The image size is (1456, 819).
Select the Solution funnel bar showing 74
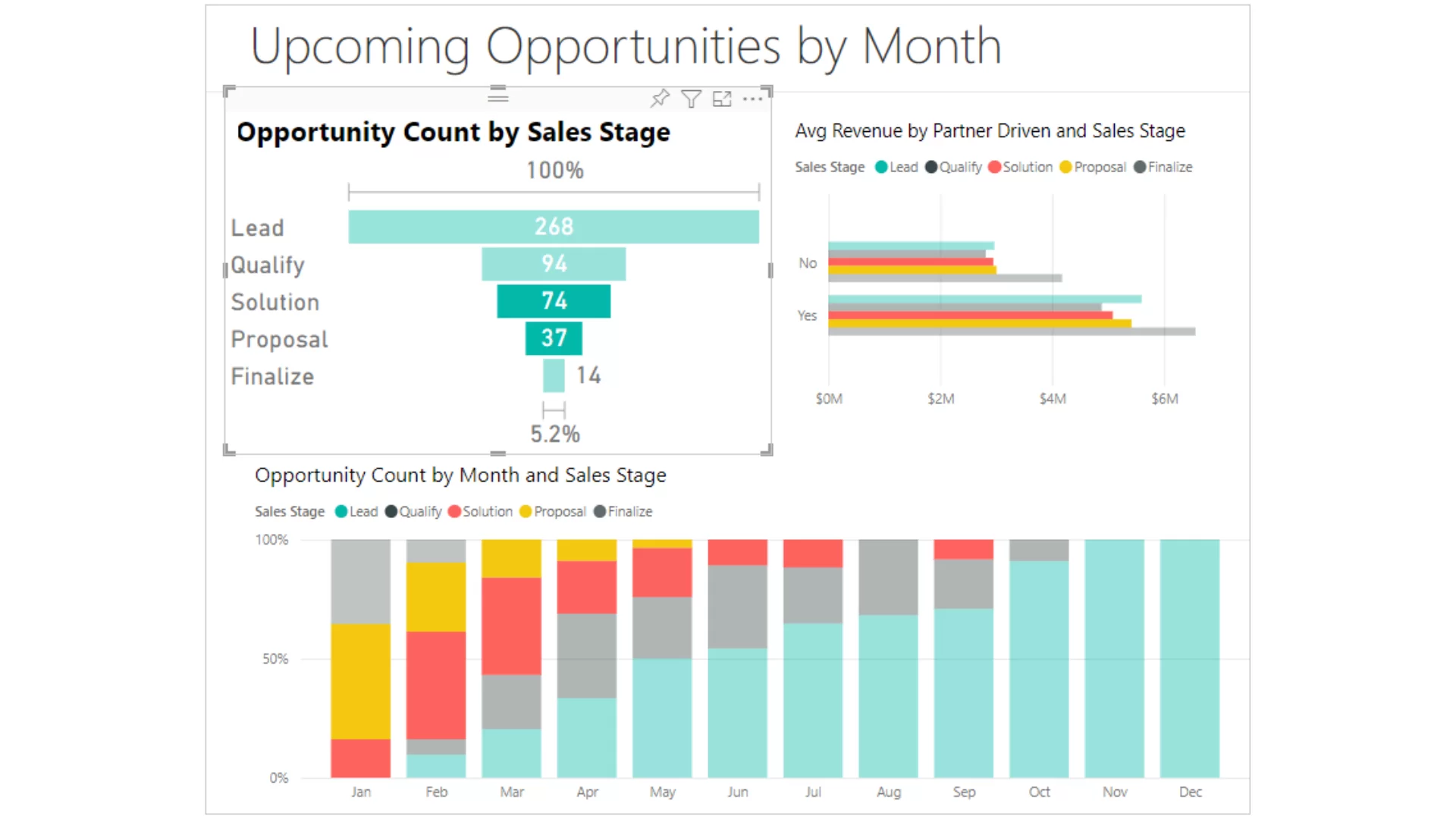(x=554, y=301)
